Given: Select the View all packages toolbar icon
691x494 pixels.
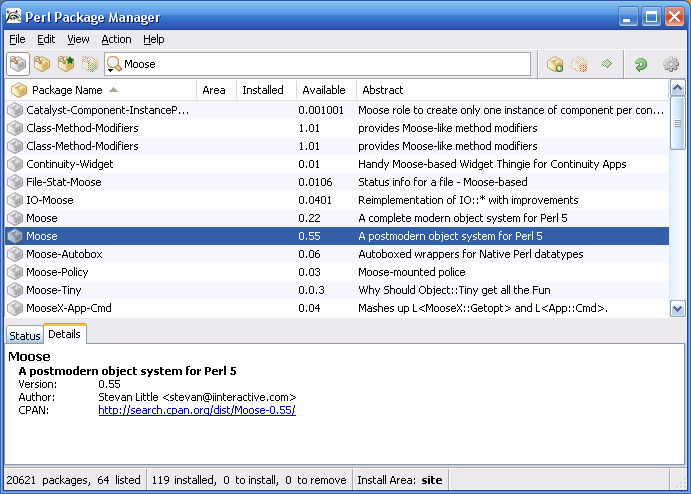Looking at the screenshot, I should pos(18,64).
